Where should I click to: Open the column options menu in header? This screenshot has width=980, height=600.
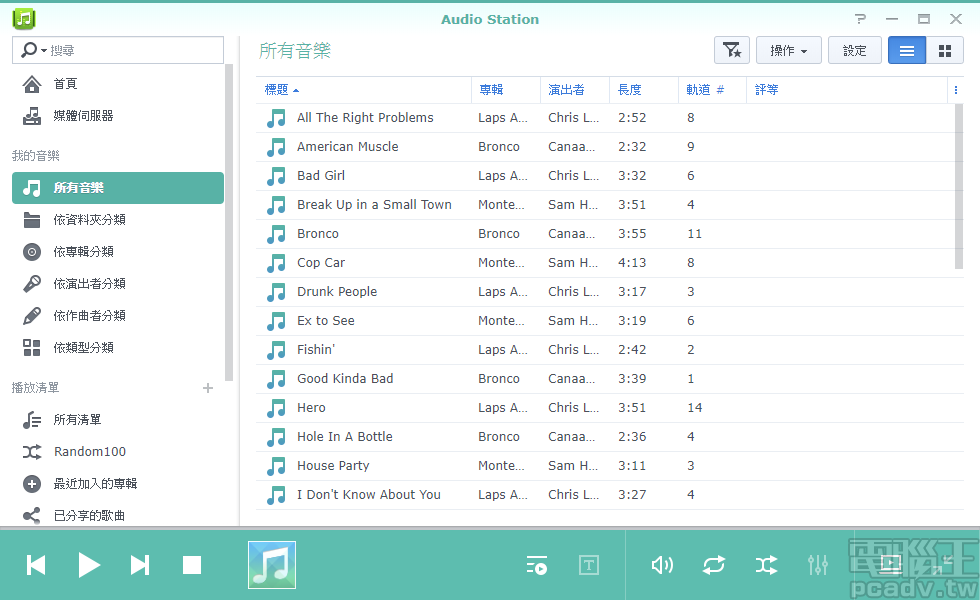pos(955,90)
